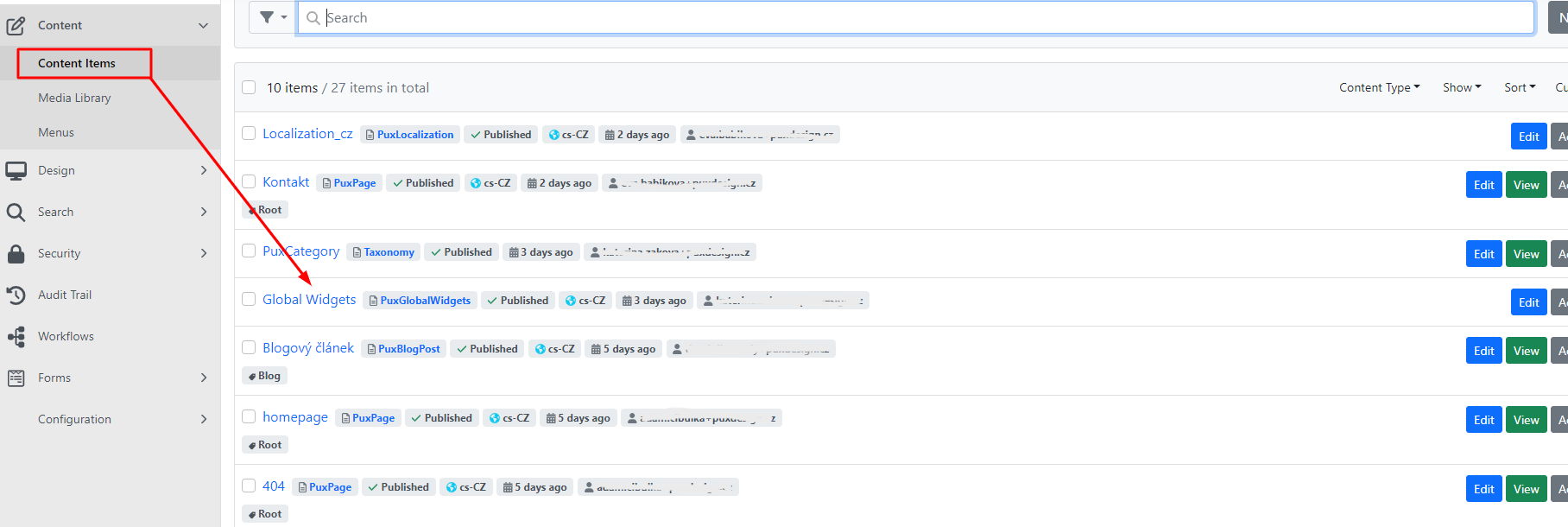The image size is (1568, 527).
Task: Click the Workflows diagram icon
Action: [16, 337]
